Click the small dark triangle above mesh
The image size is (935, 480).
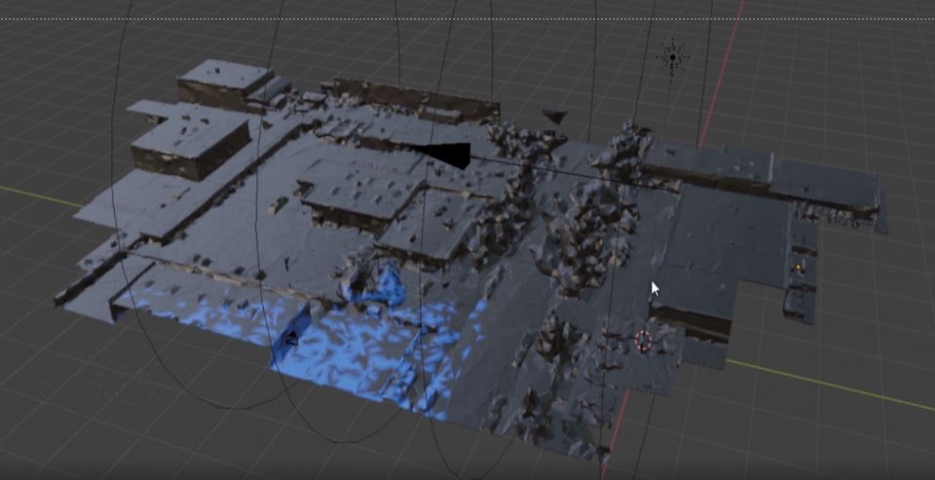tap(554, 117)
